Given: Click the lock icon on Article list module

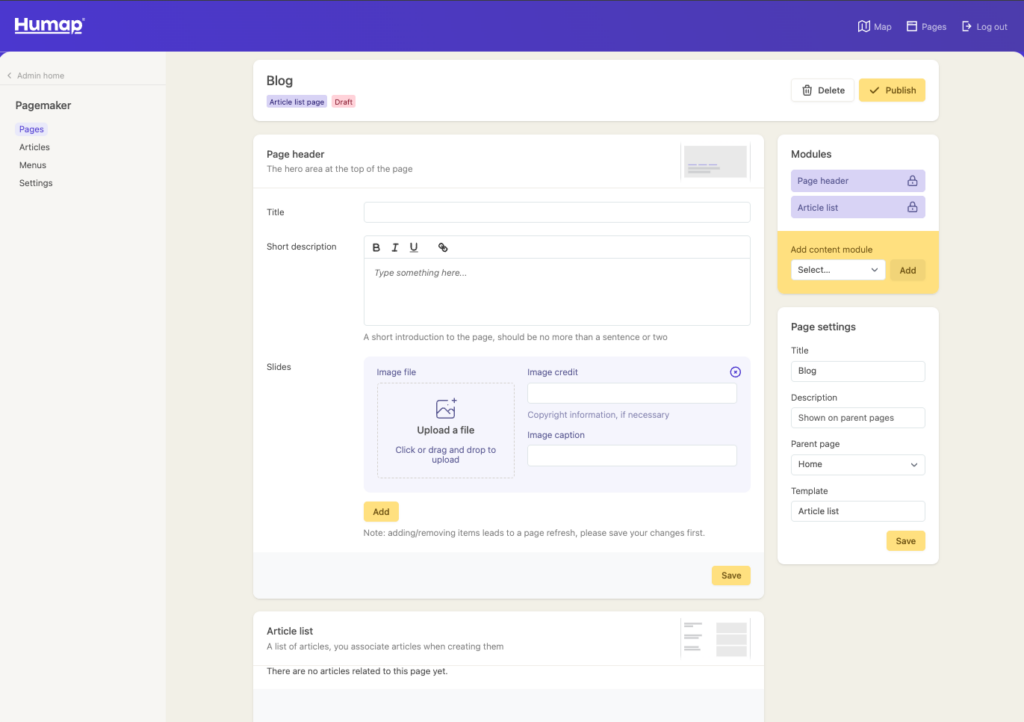Looking at the screenshot, I should 911,207.
